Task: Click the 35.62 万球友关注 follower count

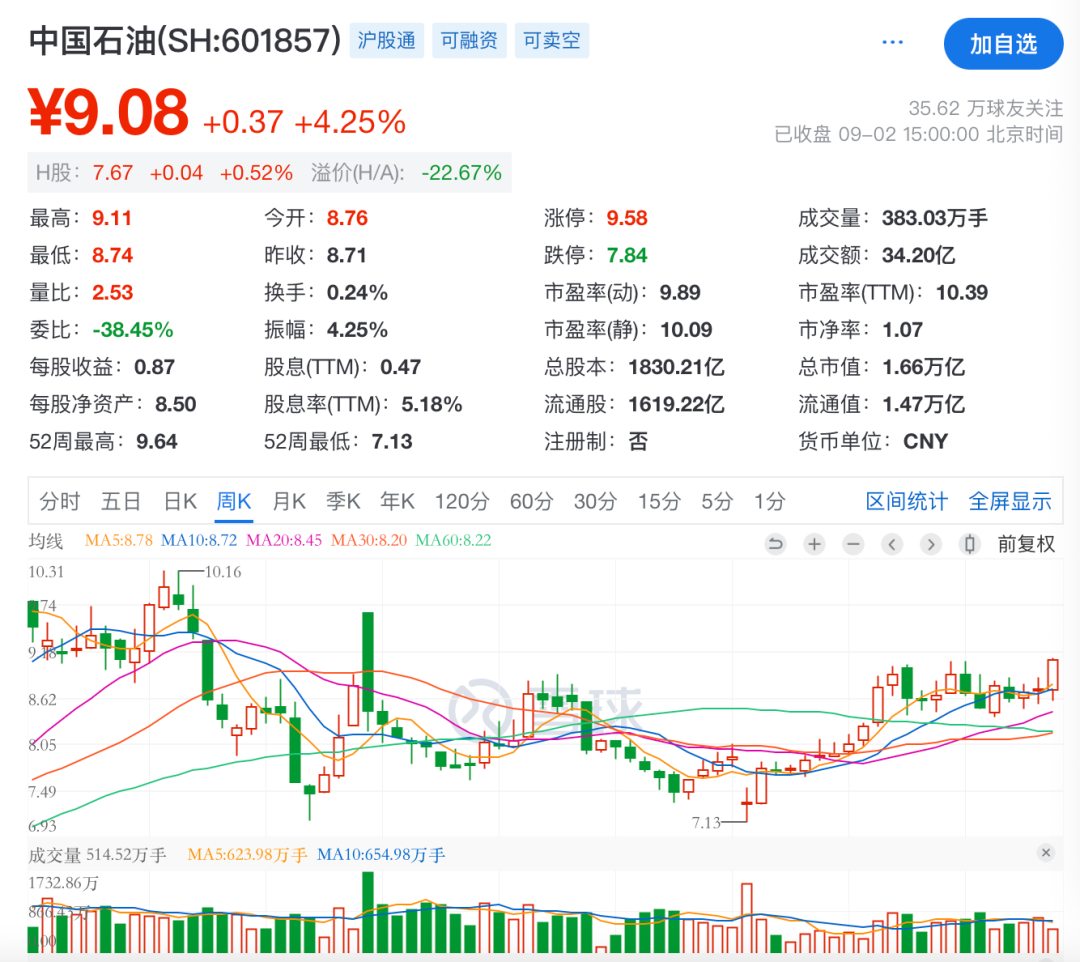Action: coord(986,108)
